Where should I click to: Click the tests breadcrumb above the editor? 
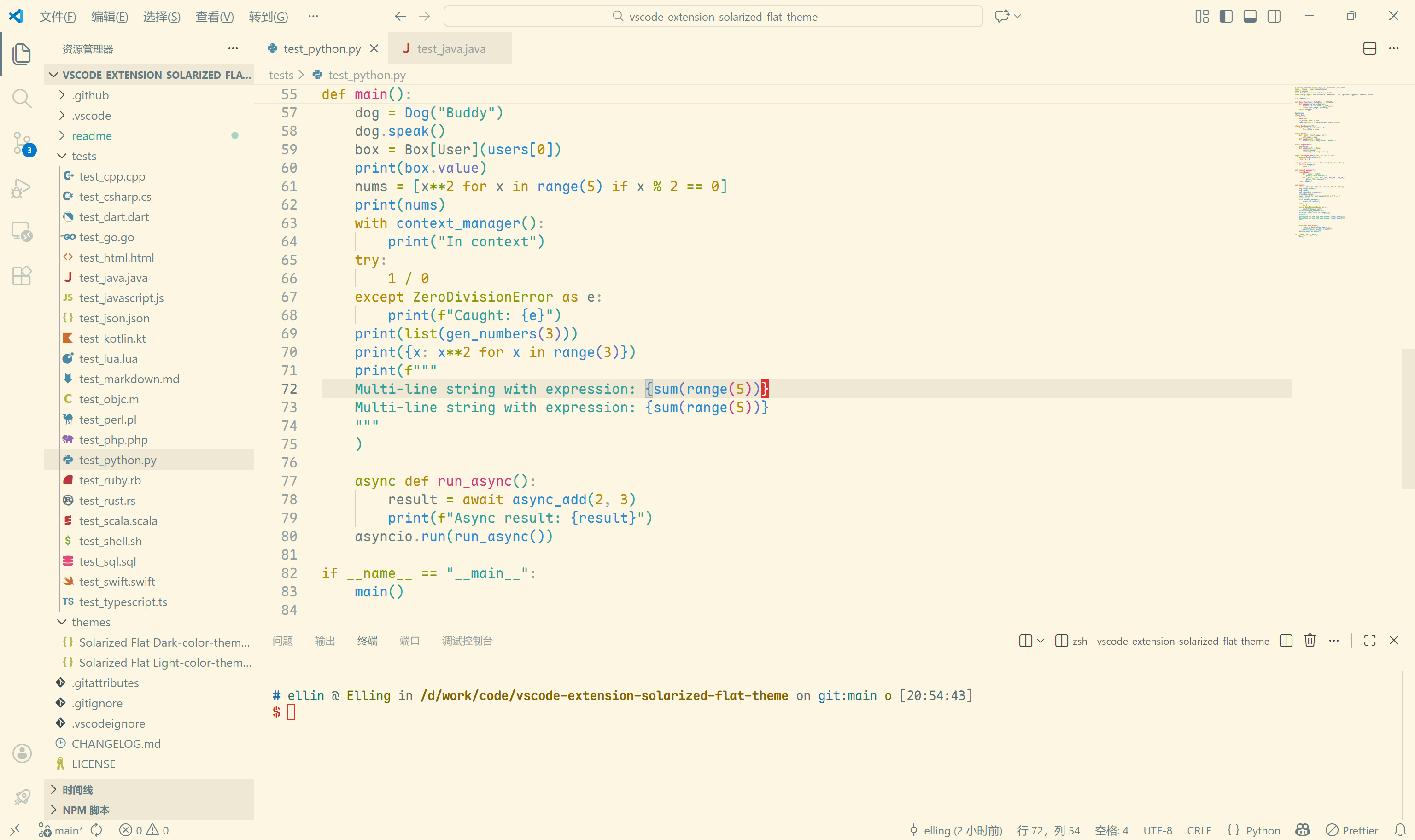point(281,75)
